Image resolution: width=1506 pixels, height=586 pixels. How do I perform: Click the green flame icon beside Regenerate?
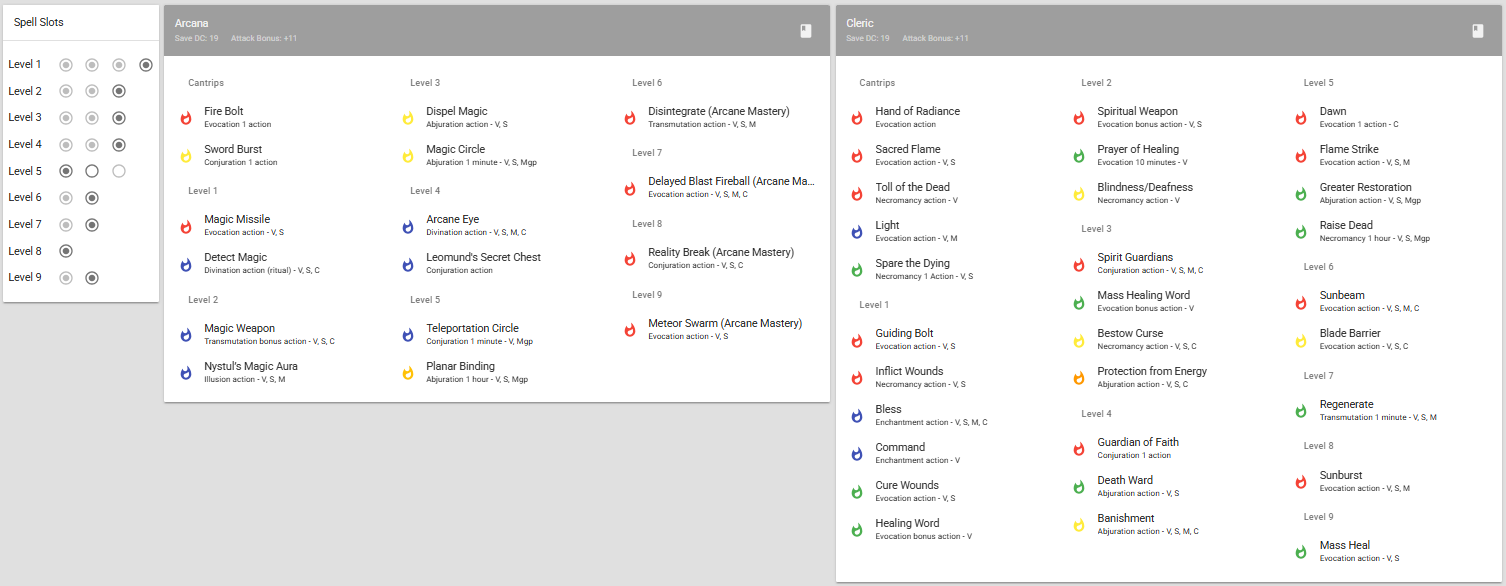coord(1300,411)
